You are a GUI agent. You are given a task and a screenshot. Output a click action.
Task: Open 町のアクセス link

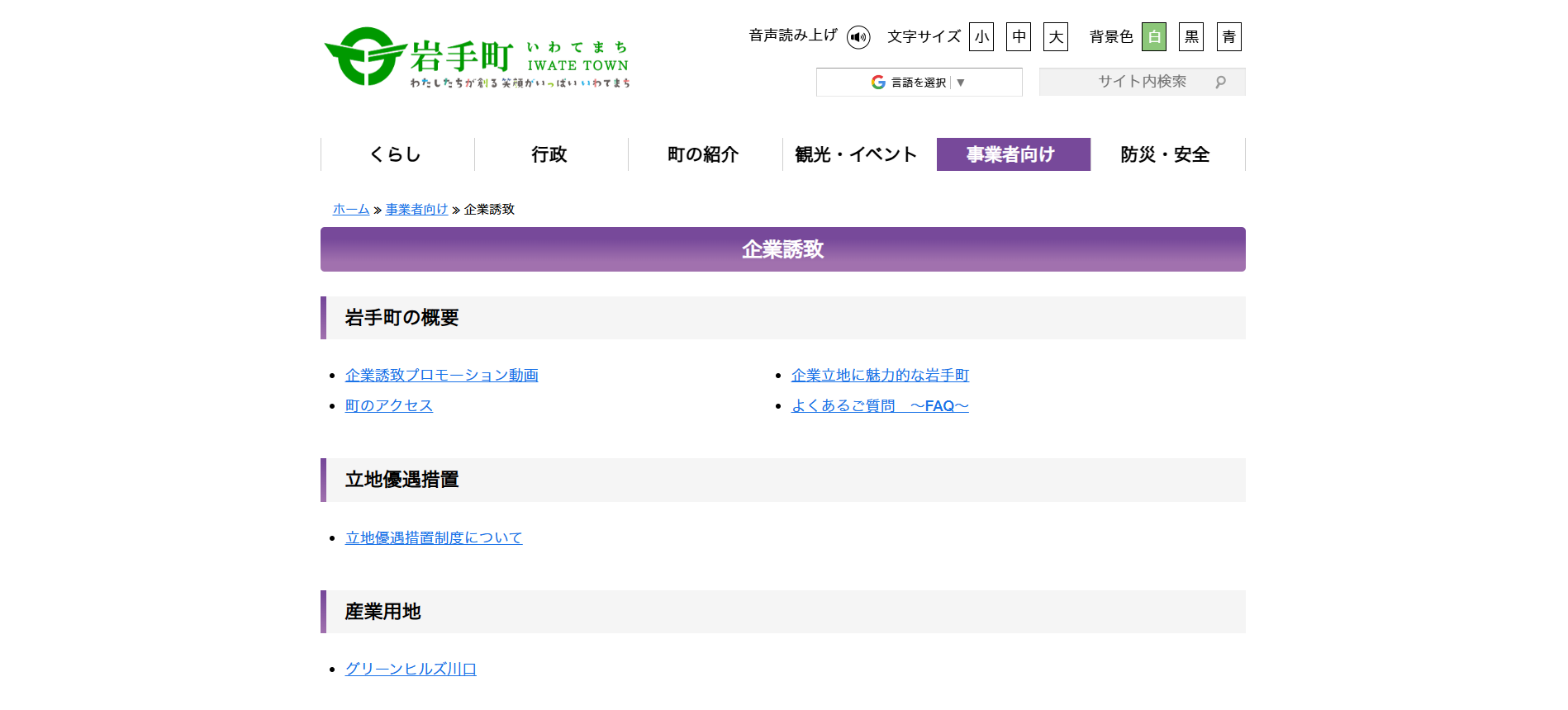click(x=389, y=406)
